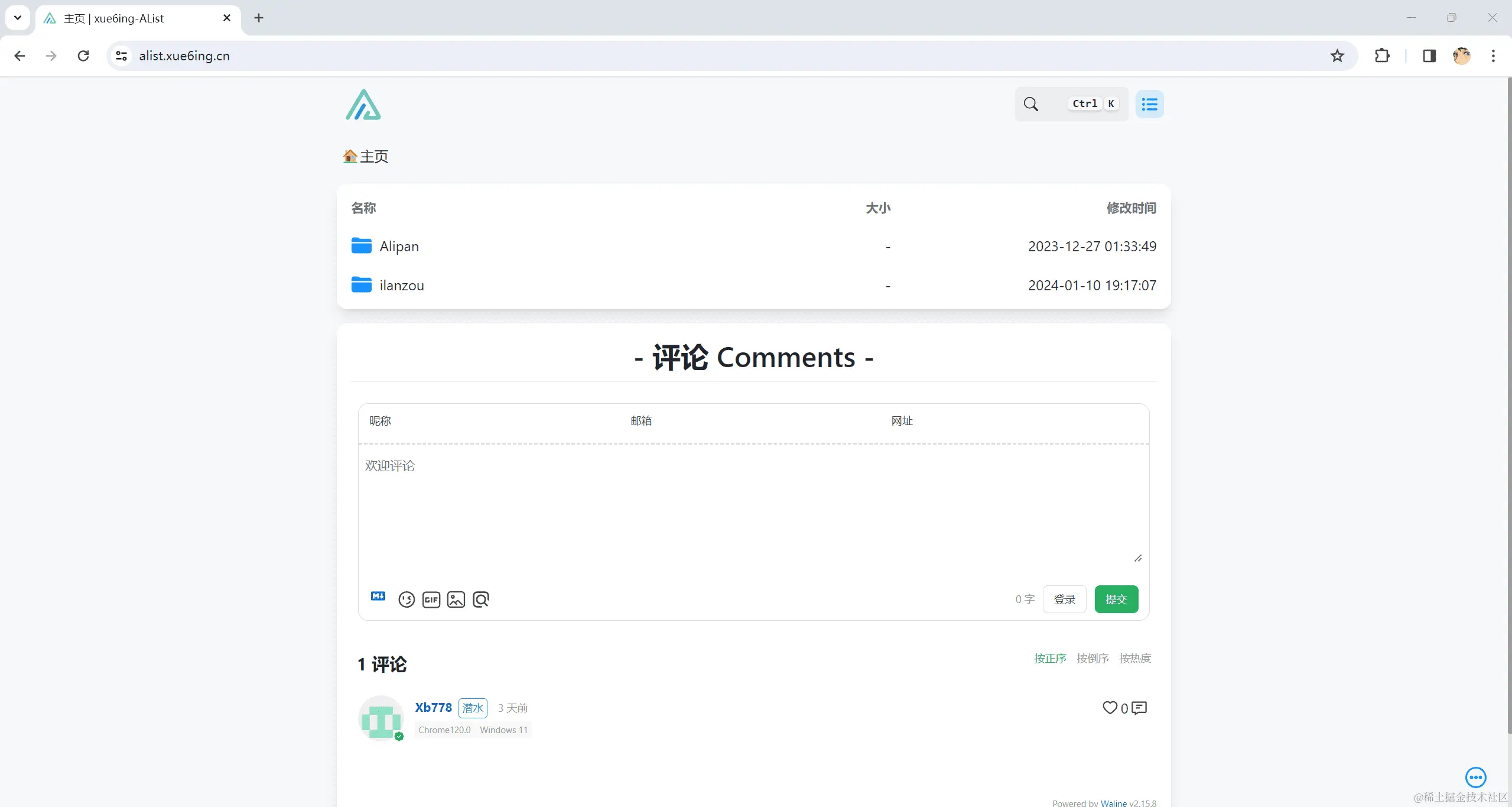This screenshot has height=807, width=1512.
Task: Open the search box with magnifier icon
Action: [1031, 104]
